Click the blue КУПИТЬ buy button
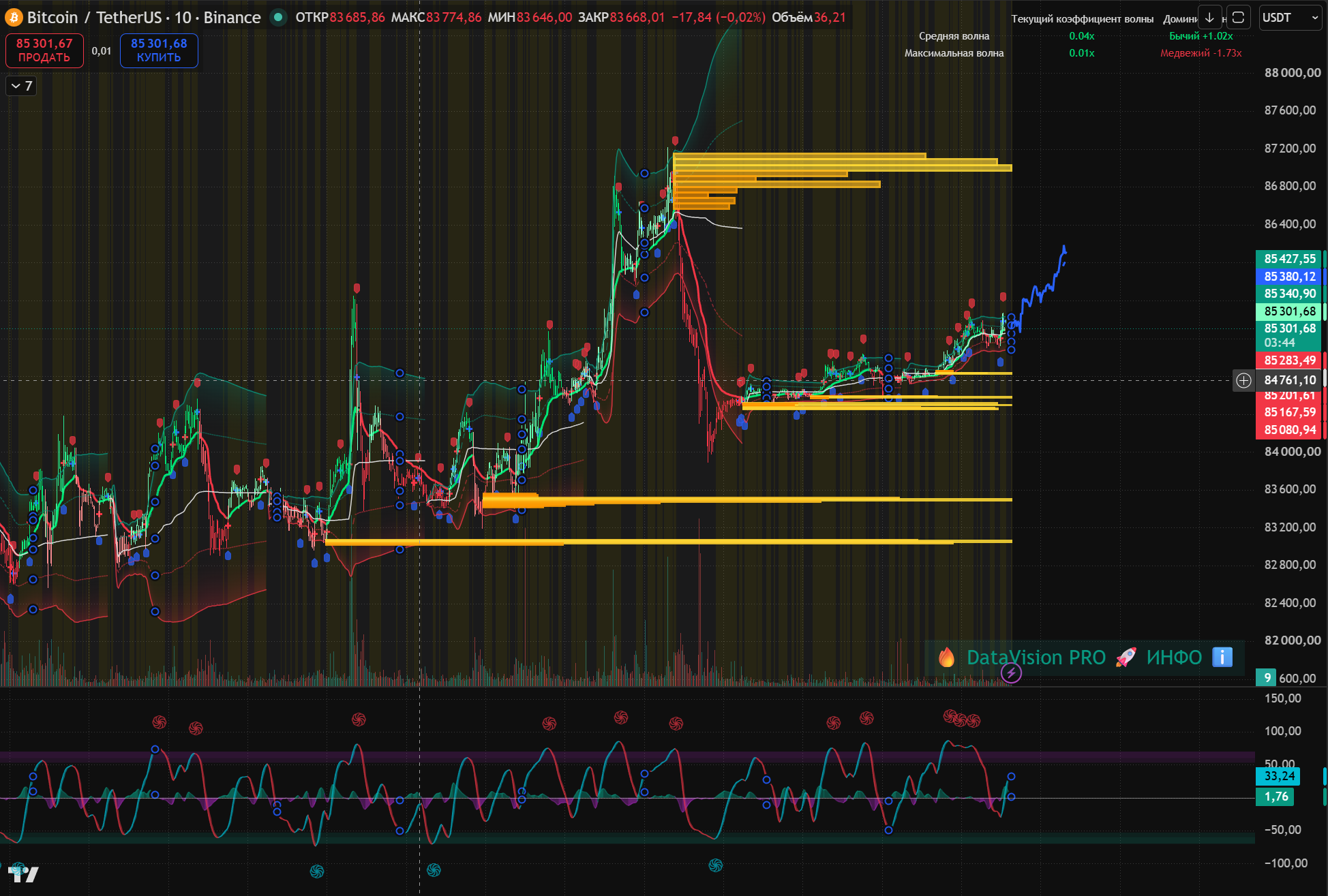This screenshot has width=1328, height=896. pos(159,50)
